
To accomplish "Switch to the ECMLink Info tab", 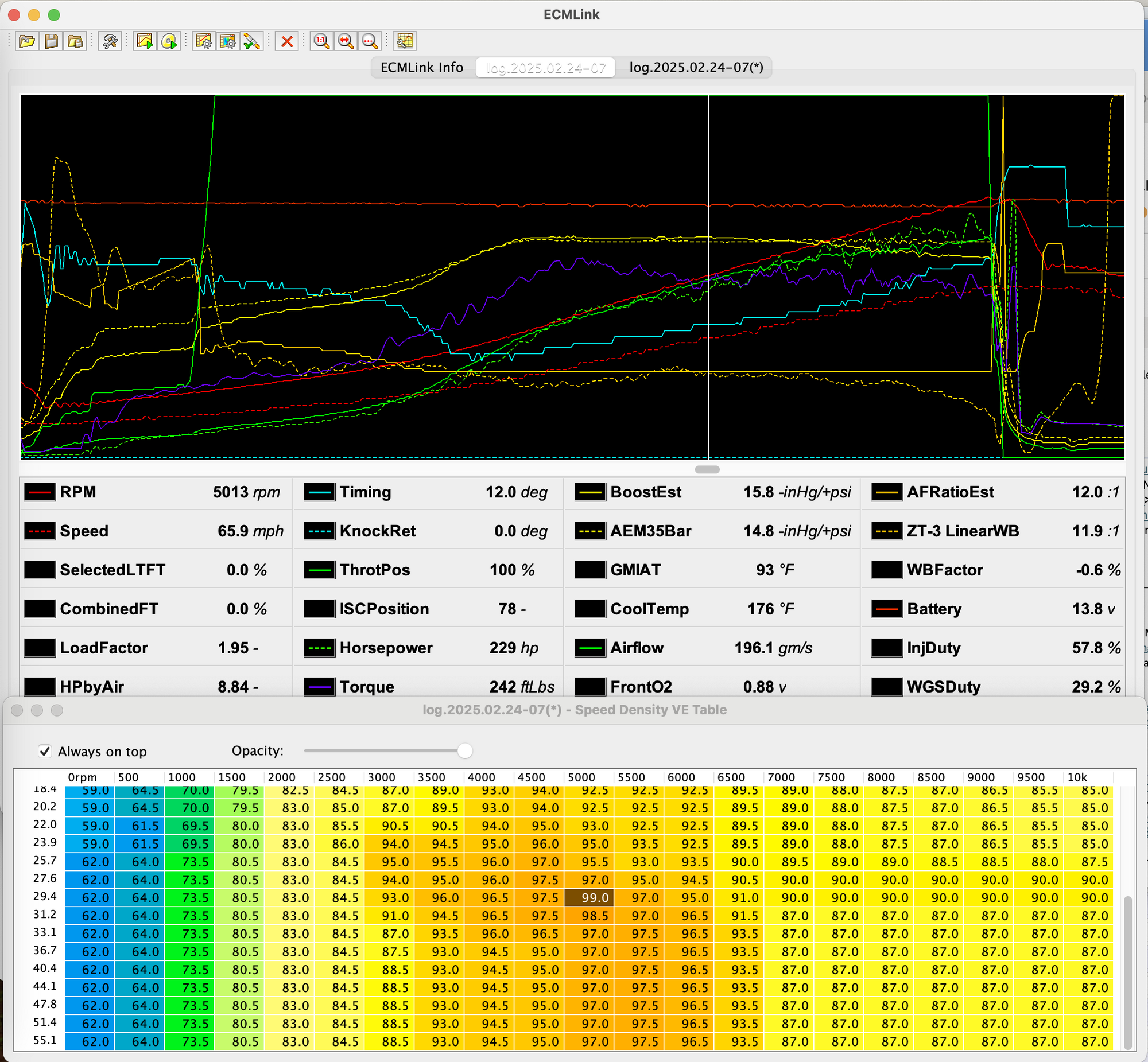I will pos(422,67).
